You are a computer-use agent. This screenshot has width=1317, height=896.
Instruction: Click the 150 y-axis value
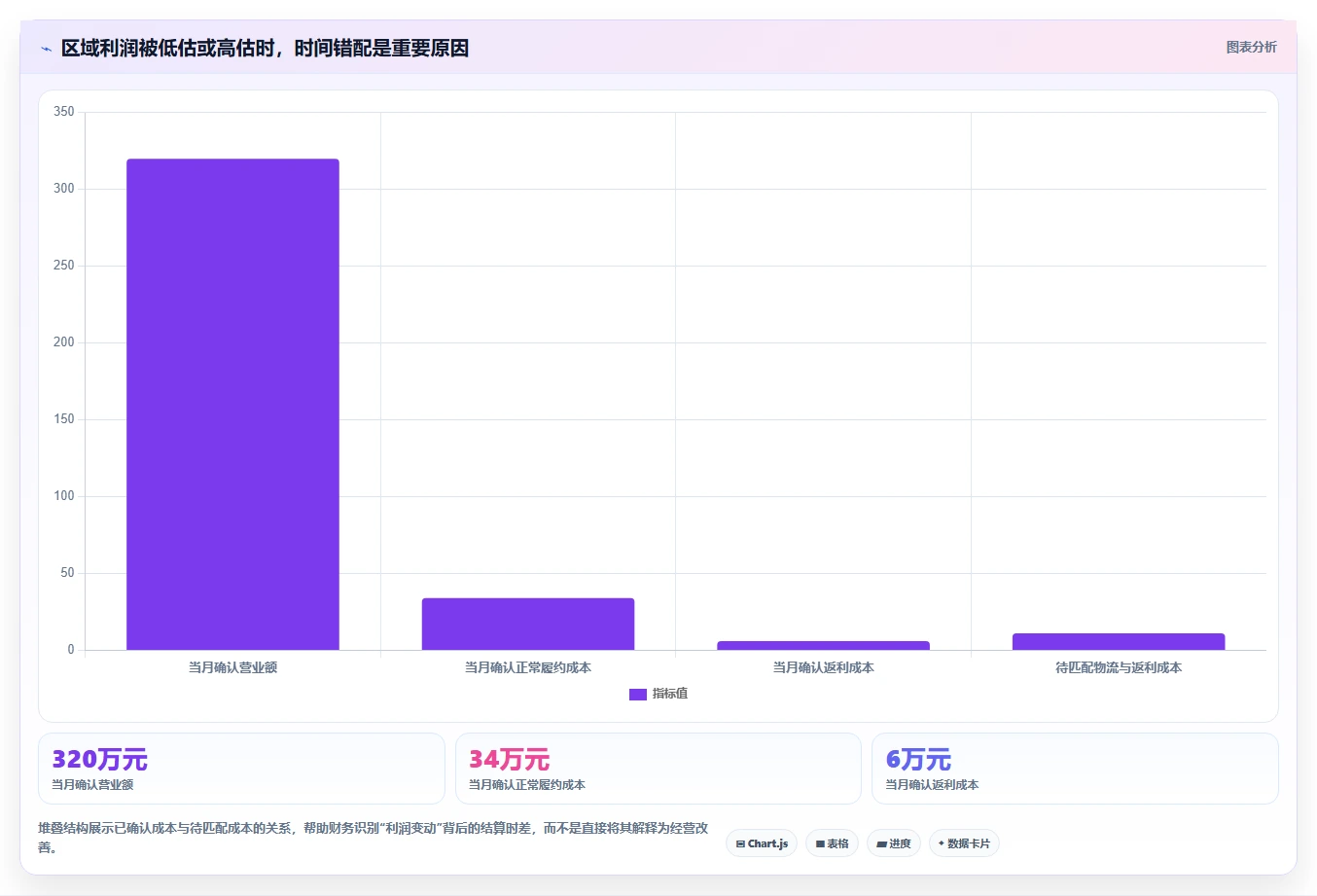pyautogui.click(x=64, y=419)
